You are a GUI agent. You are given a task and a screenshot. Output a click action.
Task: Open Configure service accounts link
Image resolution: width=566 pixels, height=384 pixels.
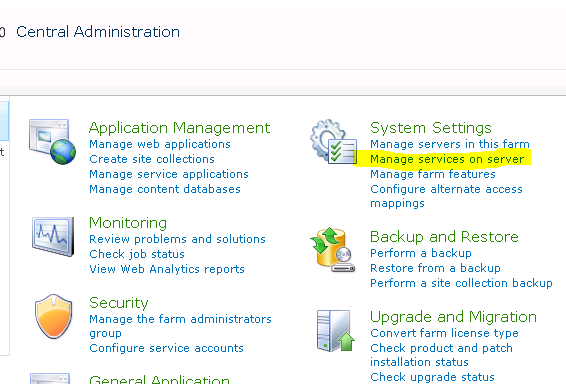[x=166, y=348]
